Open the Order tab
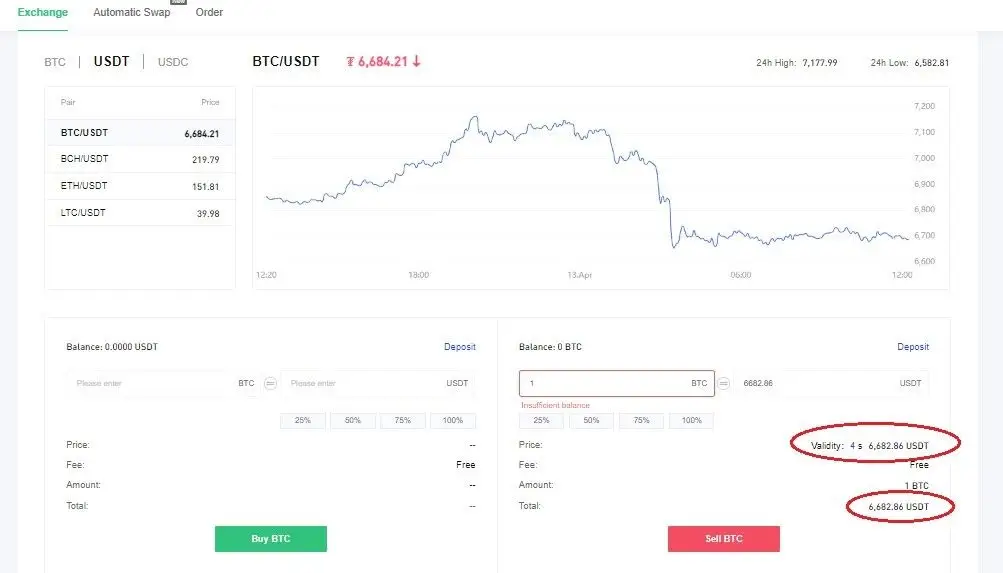 coord(209,13)
